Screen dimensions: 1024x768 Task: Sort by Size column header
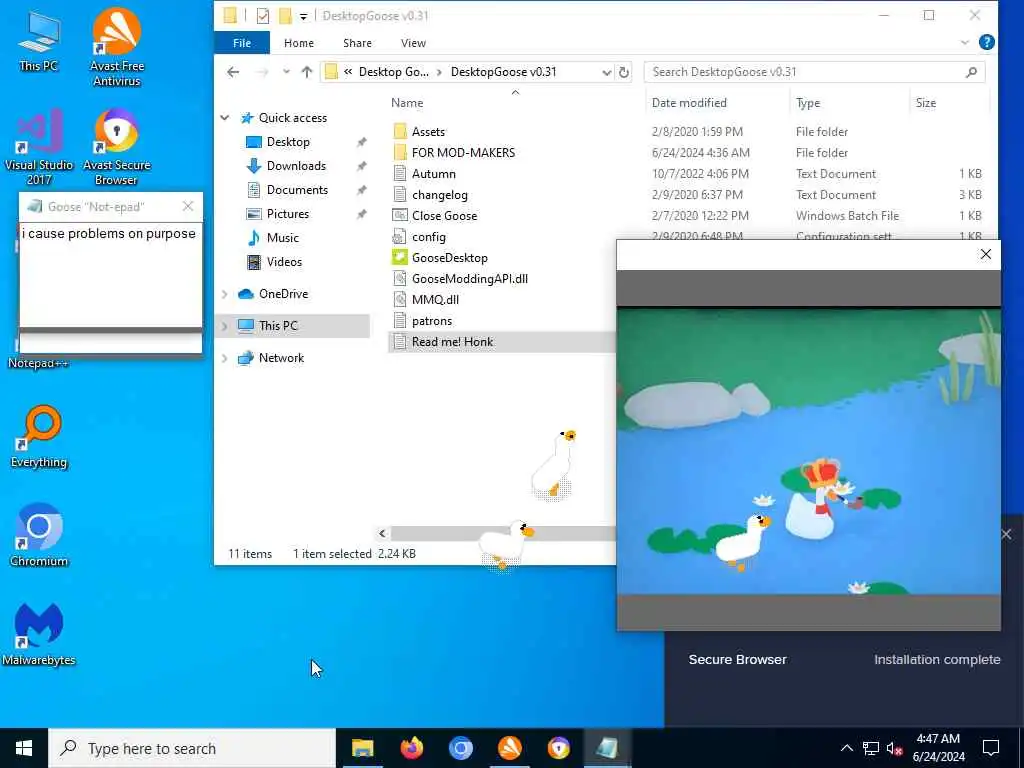(x=925, y=103)
